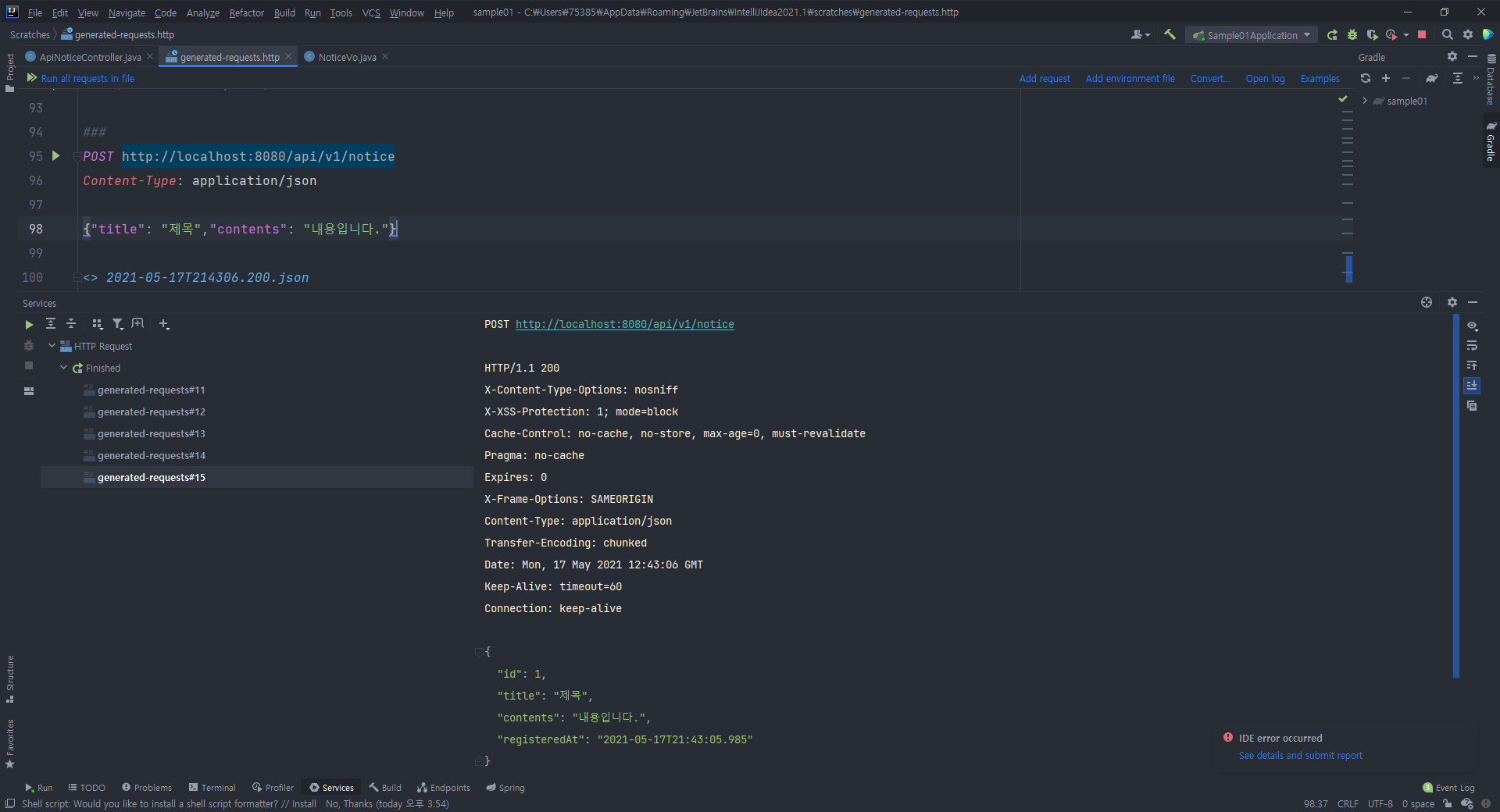
Task: Stop the running application red square
Action: point(1422,35)
